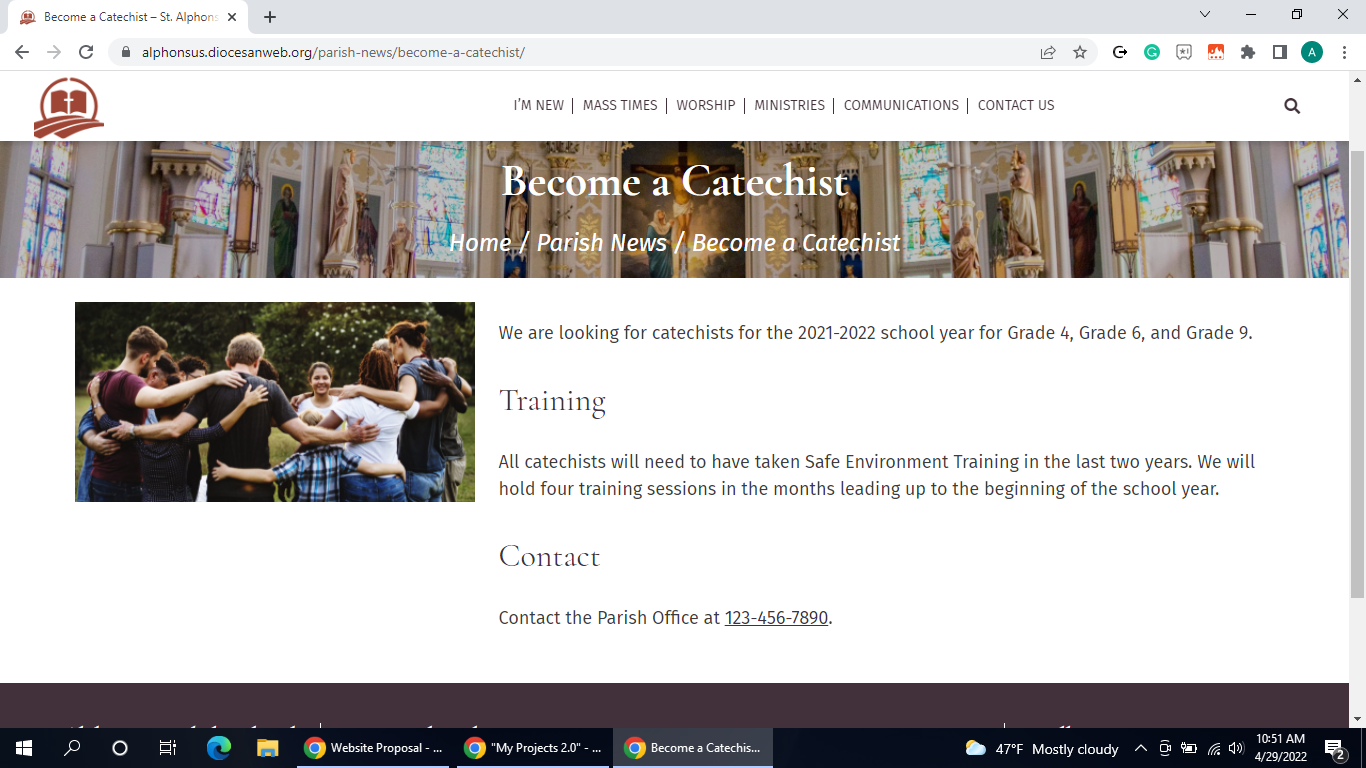1366x768 pixels.
Task: Click the Parish News breadcrumb link
Action: [601, 243]
